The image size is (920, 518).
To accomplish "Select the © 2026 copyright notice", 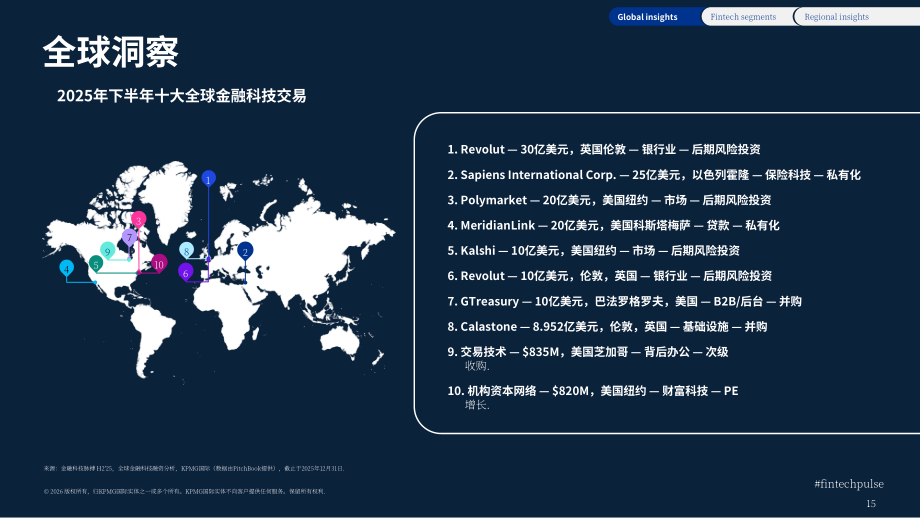I will pyautogui.click(x=185, y=491).
